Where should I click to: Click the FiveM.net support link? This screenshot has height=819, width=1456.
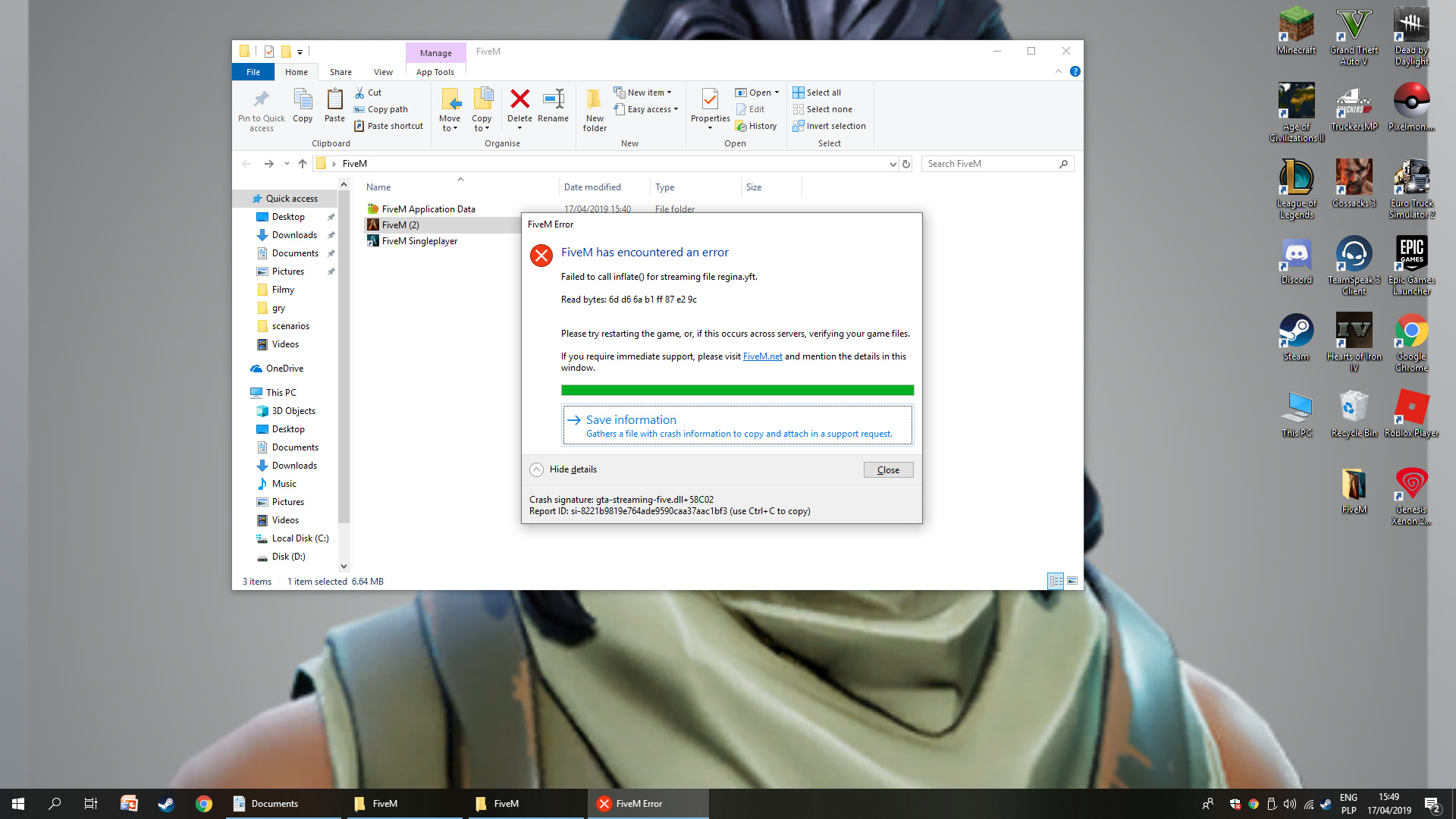pyautogui.click(x=762, y=356)
